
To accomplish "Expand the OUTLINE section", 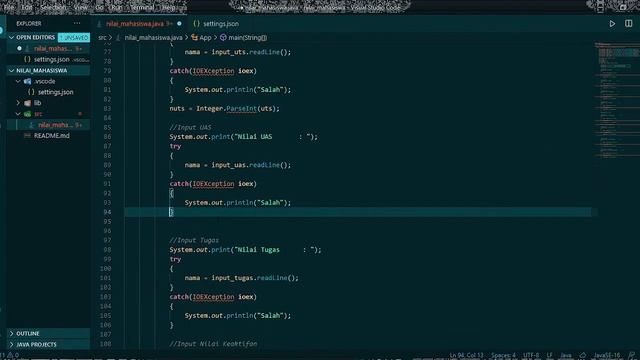I will coord(11,333).
